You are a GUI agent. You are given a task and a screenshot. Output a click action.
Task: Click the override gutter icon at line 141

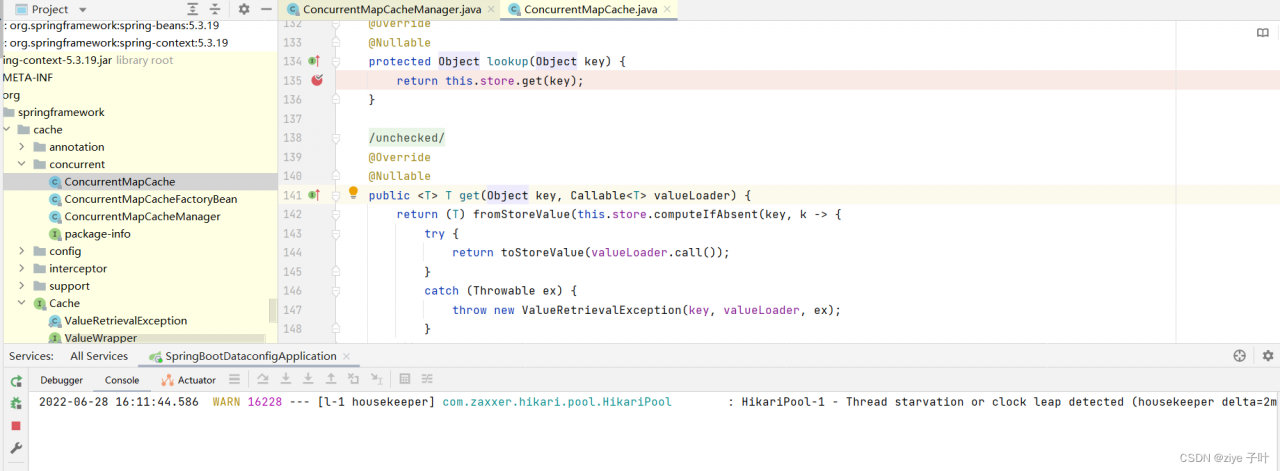[x=313, y=195]
